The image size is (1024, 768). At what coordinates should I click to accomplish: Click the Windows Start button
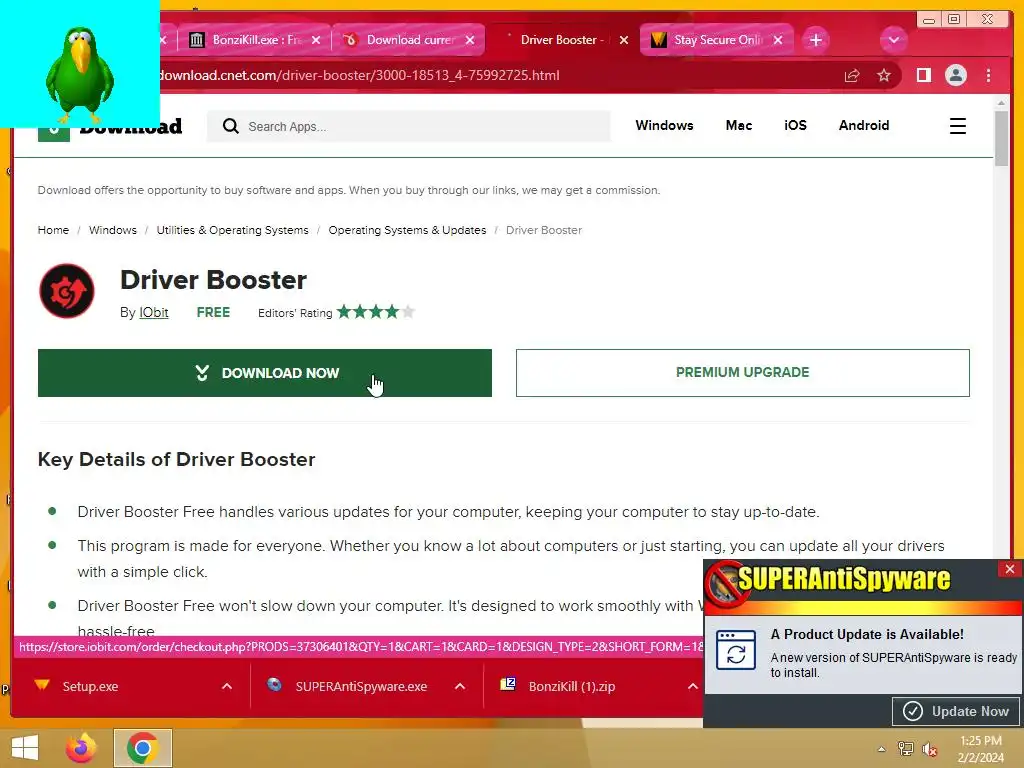click(x=25, y=748)
